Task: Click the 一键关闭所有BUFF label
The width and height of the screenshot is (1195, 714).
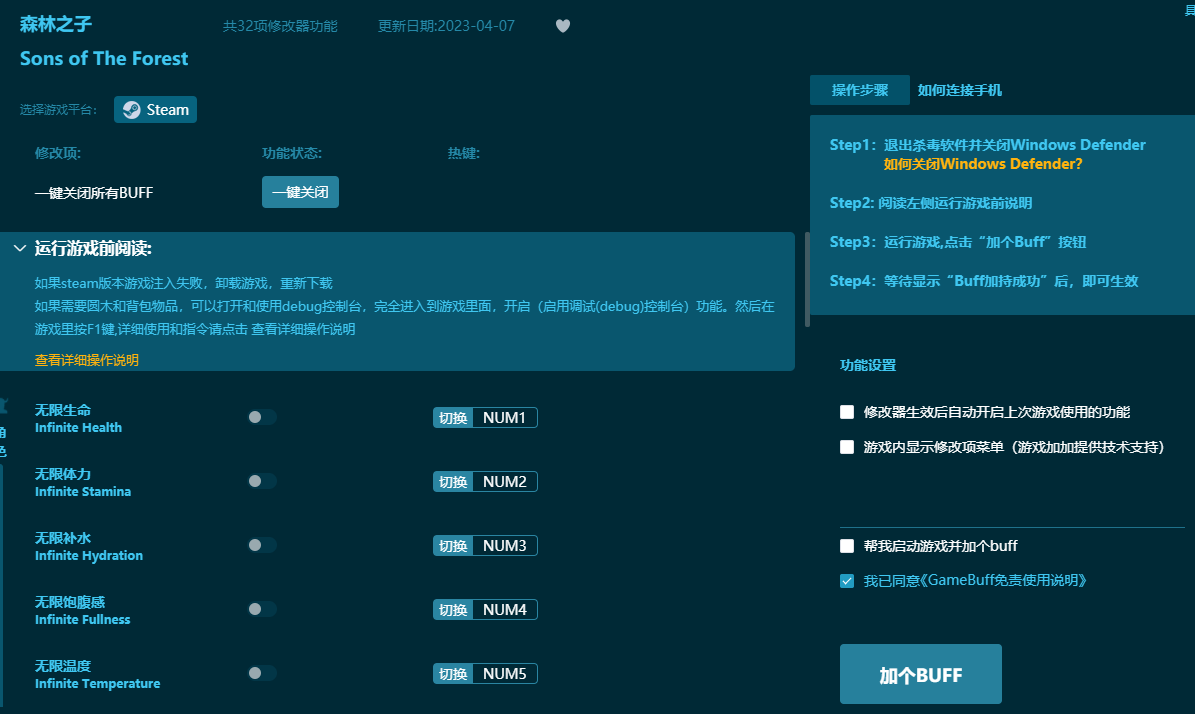Action: tap(94, 193)
